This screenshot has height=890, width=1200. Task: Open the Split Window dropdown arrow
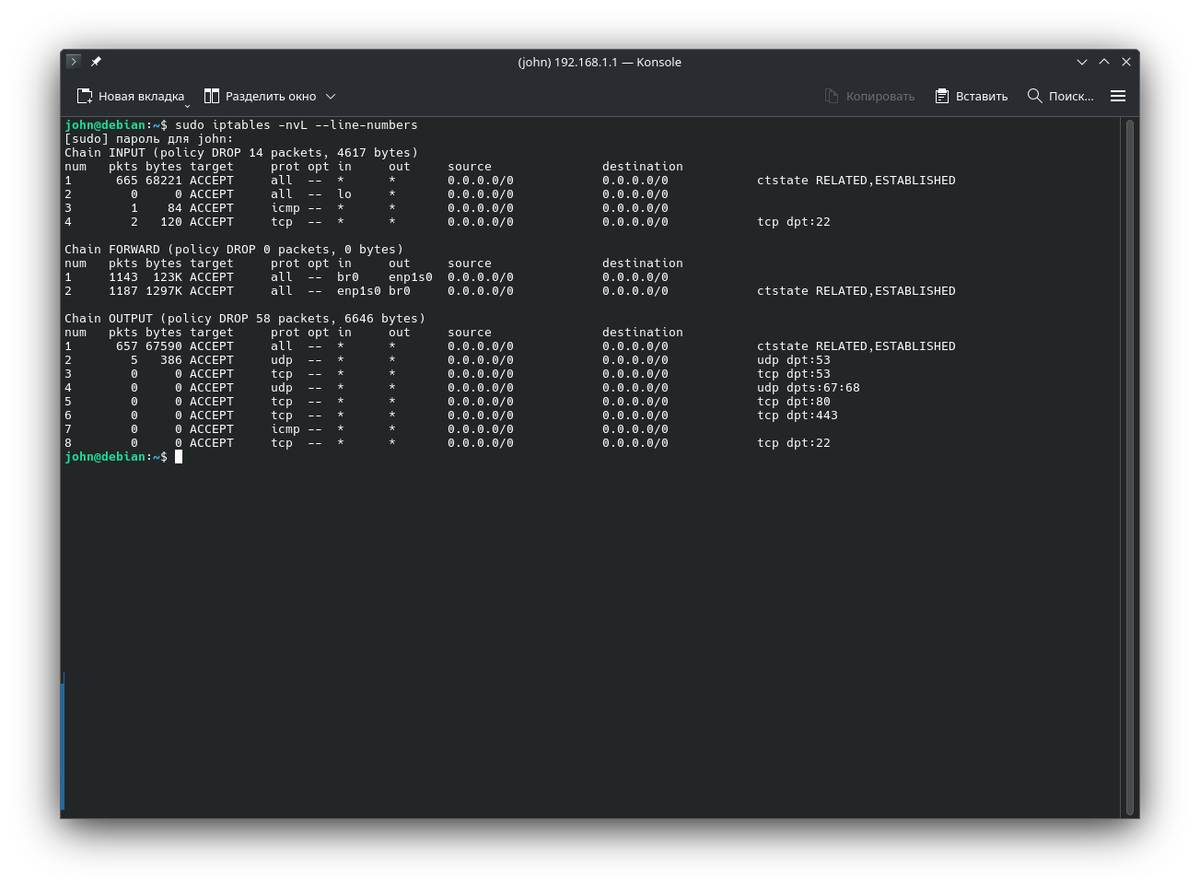[331, 96]
